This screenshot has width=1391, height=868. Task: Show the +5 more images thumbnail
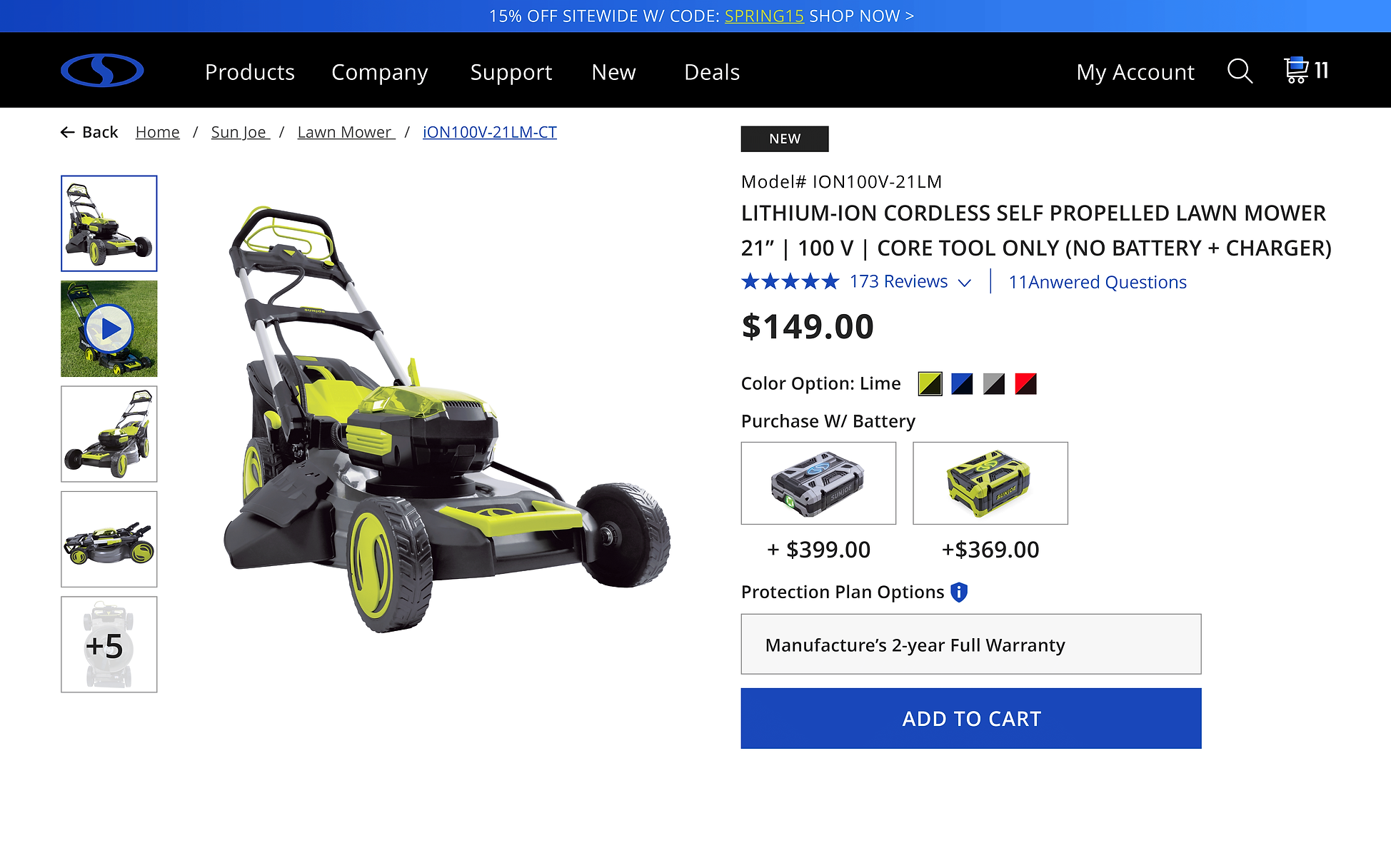(x=109, y=645)
